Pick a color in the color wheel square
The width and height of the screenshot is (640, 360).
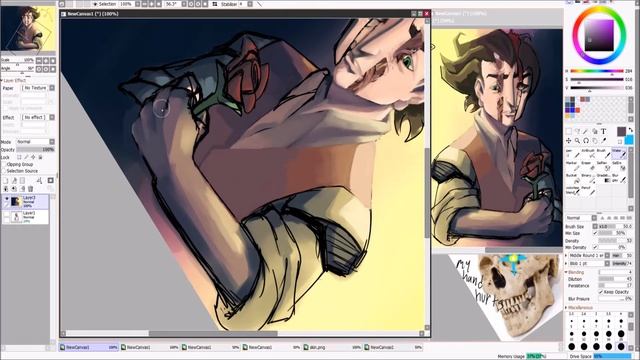click(x=599, y=36)
